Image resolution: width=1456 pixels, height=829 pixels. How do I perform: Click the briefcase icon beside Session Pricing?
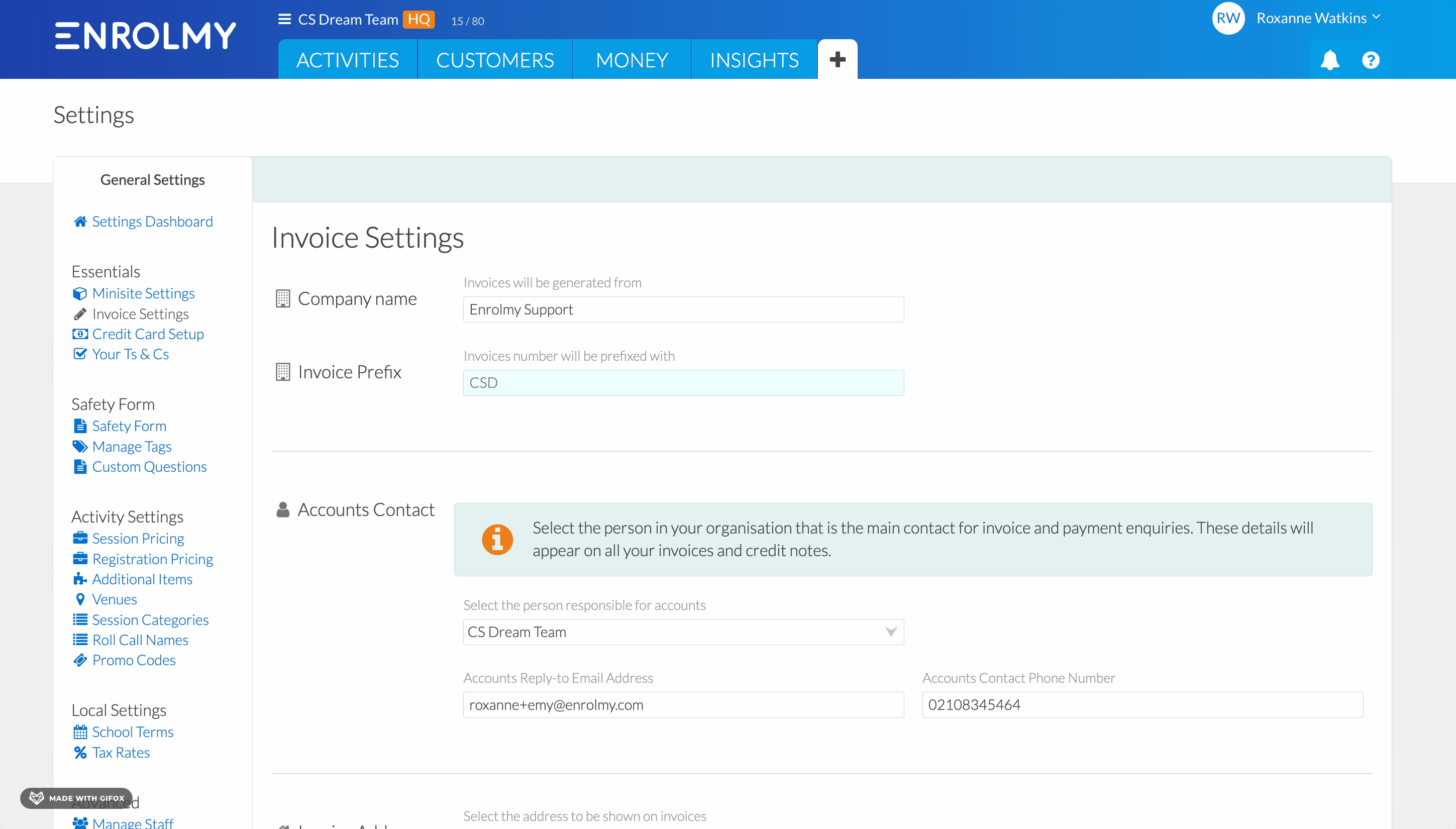80,539
